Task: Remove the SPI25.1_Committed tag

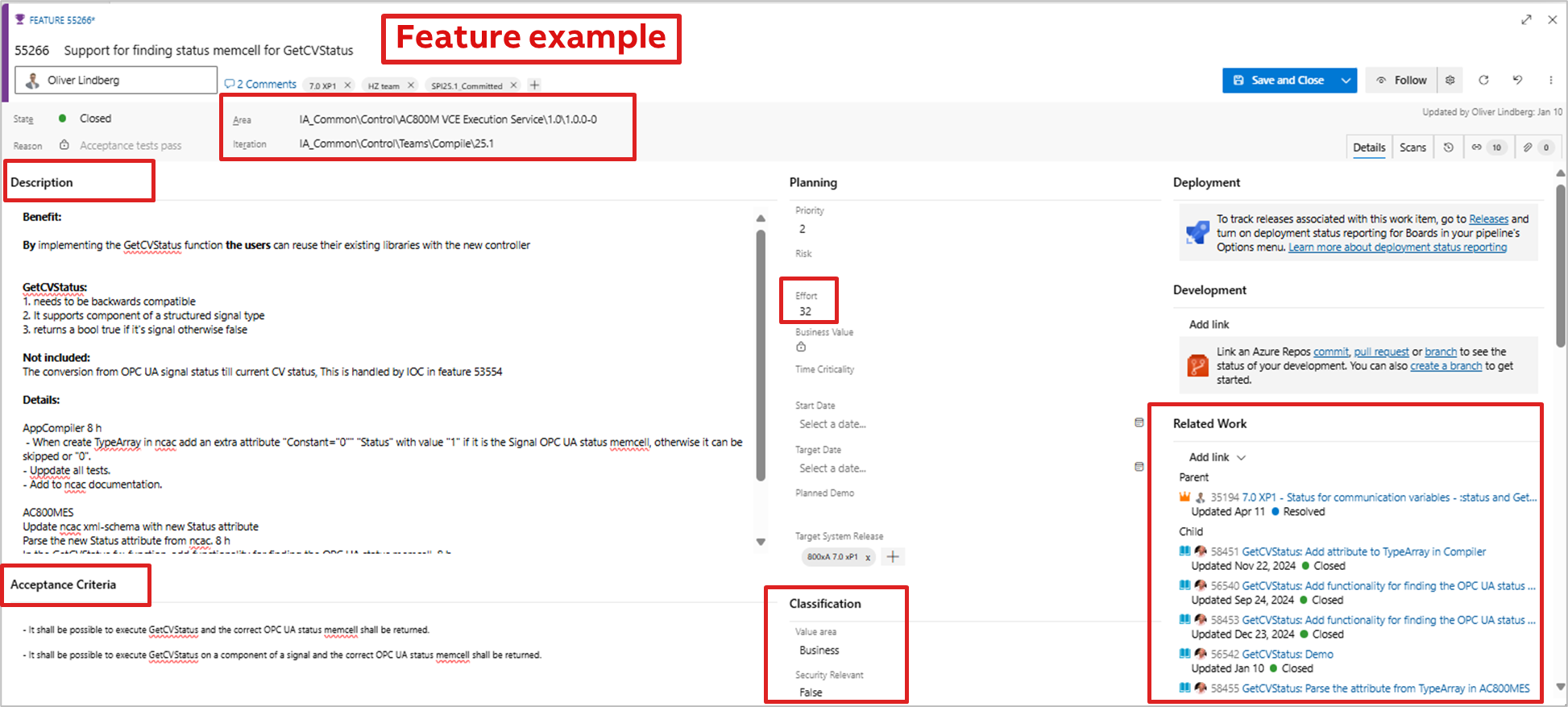Action: tap(514, 85)
